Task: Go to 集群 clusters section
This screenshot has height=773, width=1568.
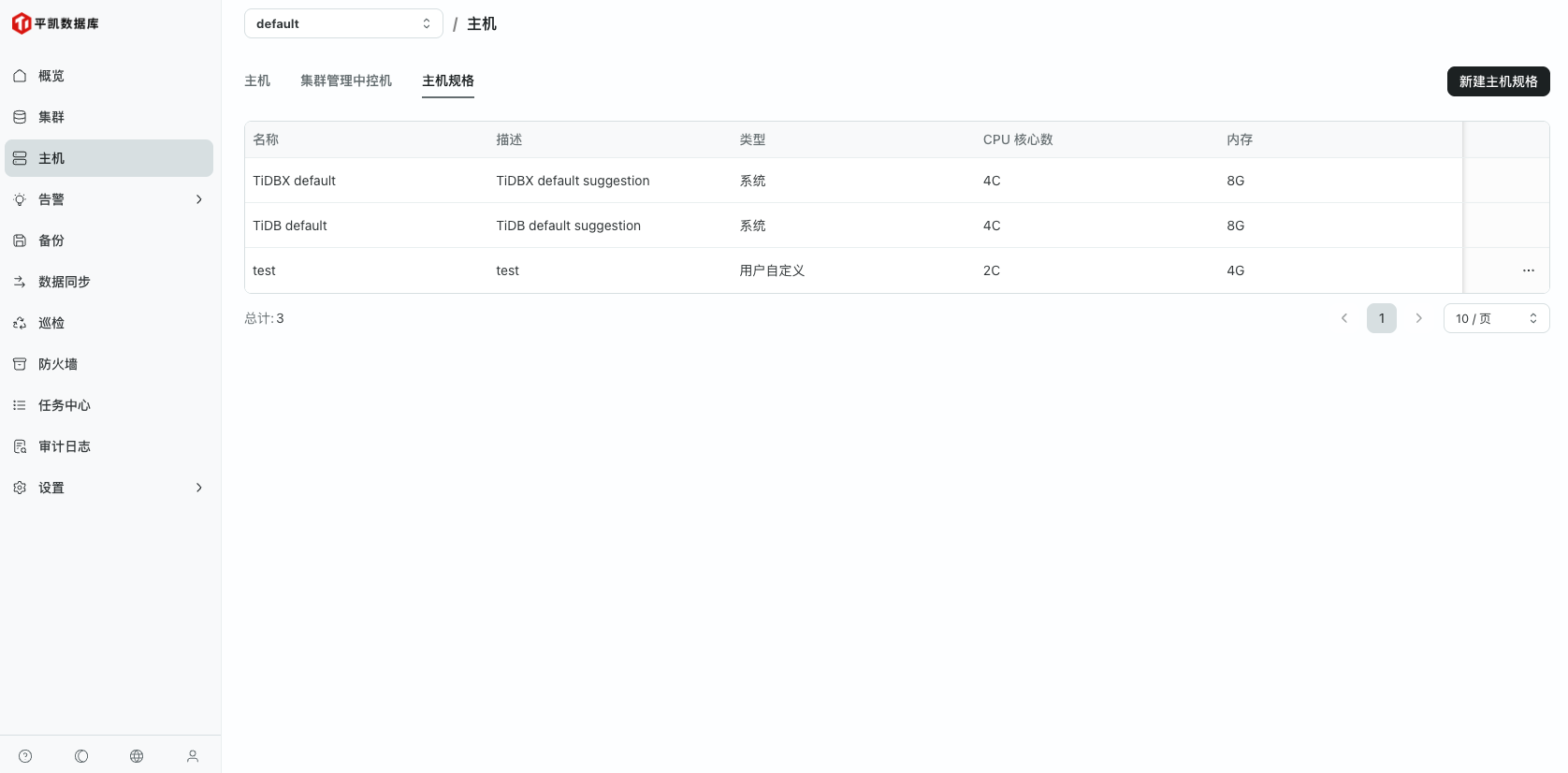Action: 51,117
